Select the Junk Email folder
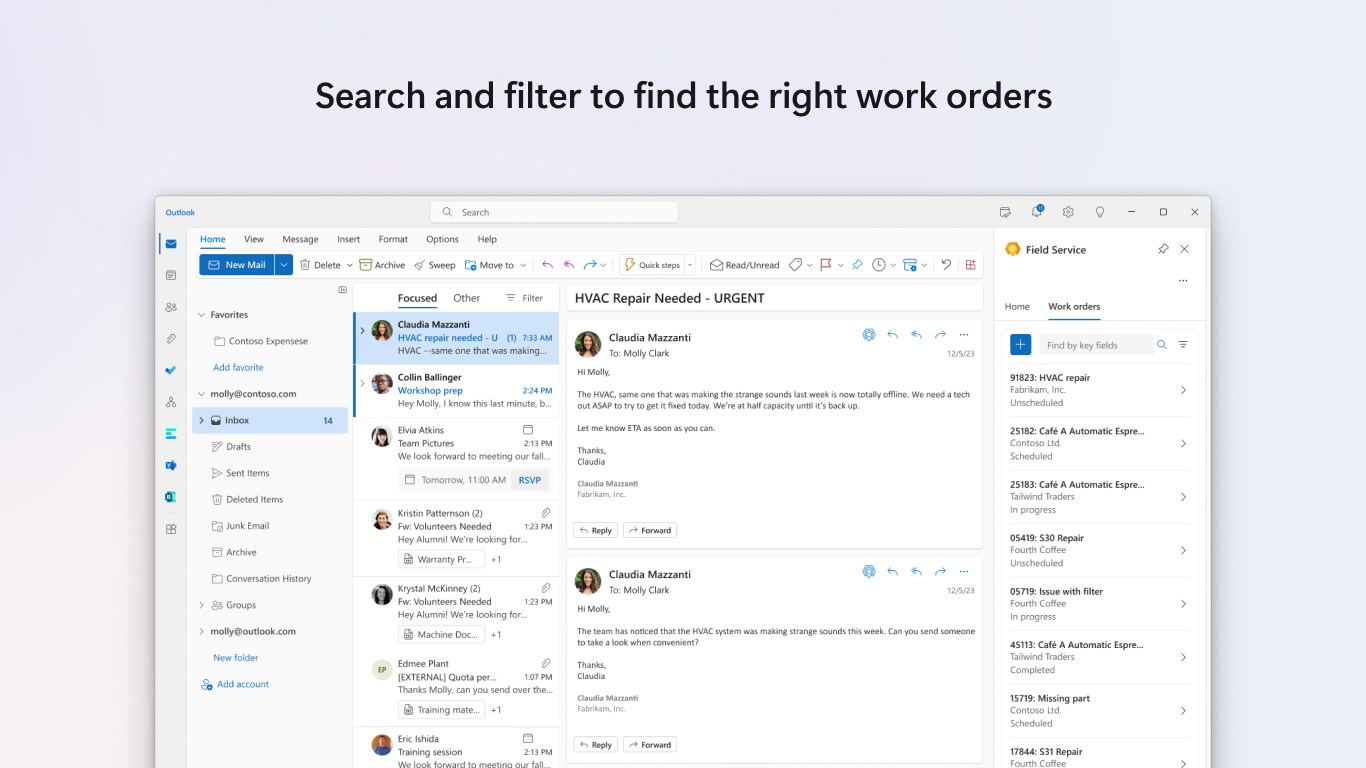 point(268,526)
